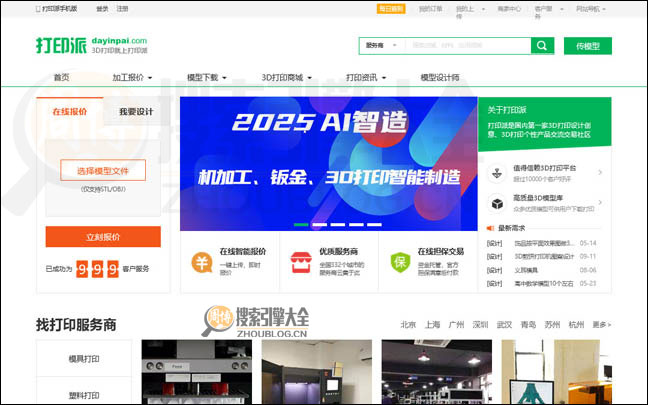Expand the 3D打印商城 menu arrow
Viewport: 648px width, 405px height.
(x=310, y=78)
